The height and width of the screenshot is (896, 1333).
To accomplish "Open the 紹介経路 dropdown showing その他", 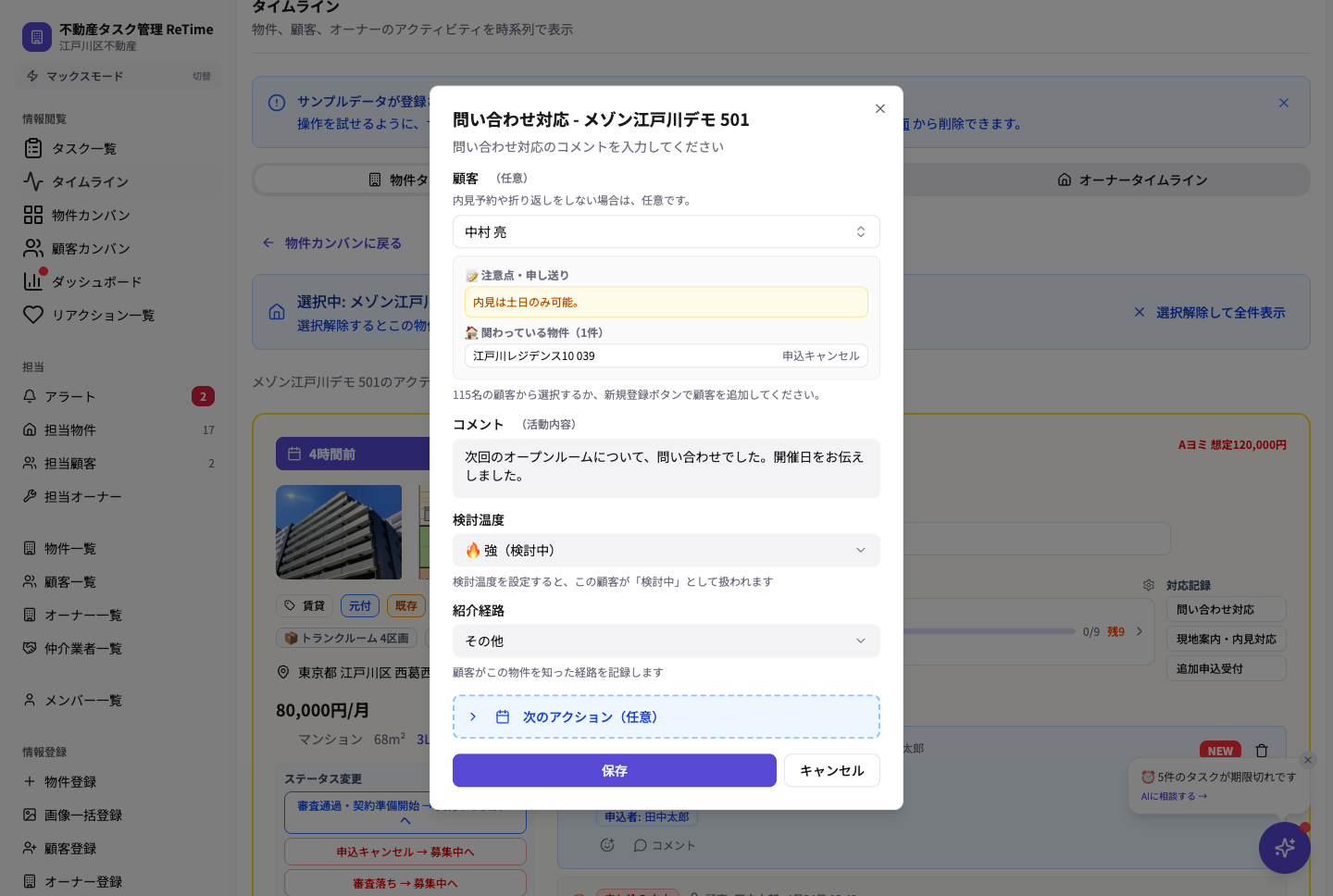I will click(666, 641).
